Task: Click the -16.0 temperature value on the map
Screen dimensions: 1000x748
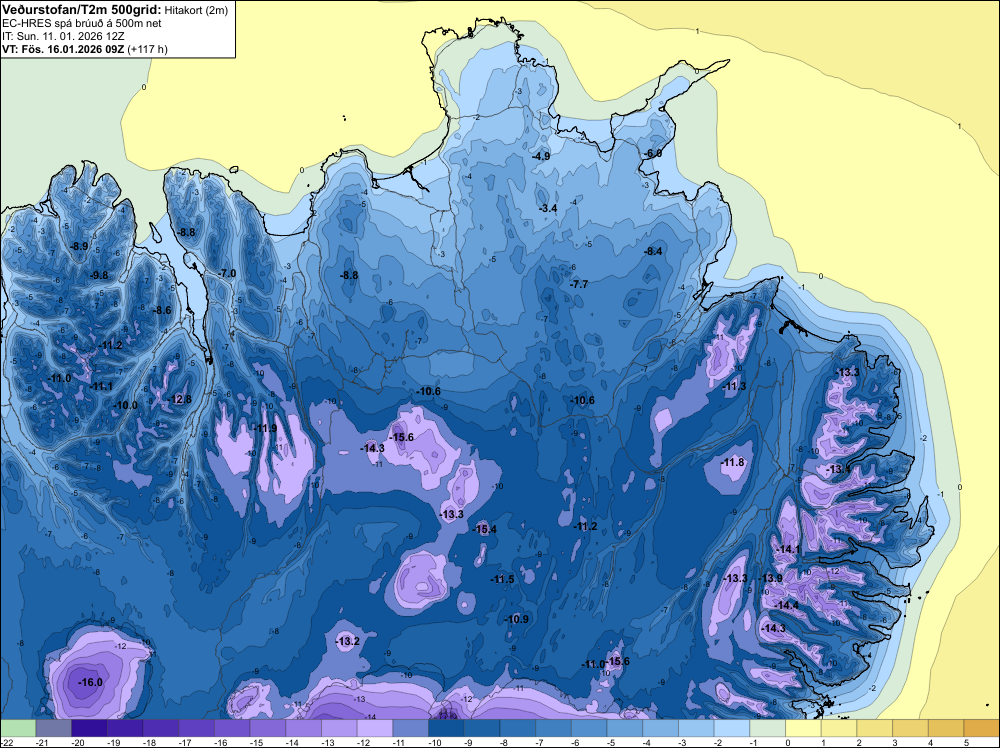Action: point(90,682)
